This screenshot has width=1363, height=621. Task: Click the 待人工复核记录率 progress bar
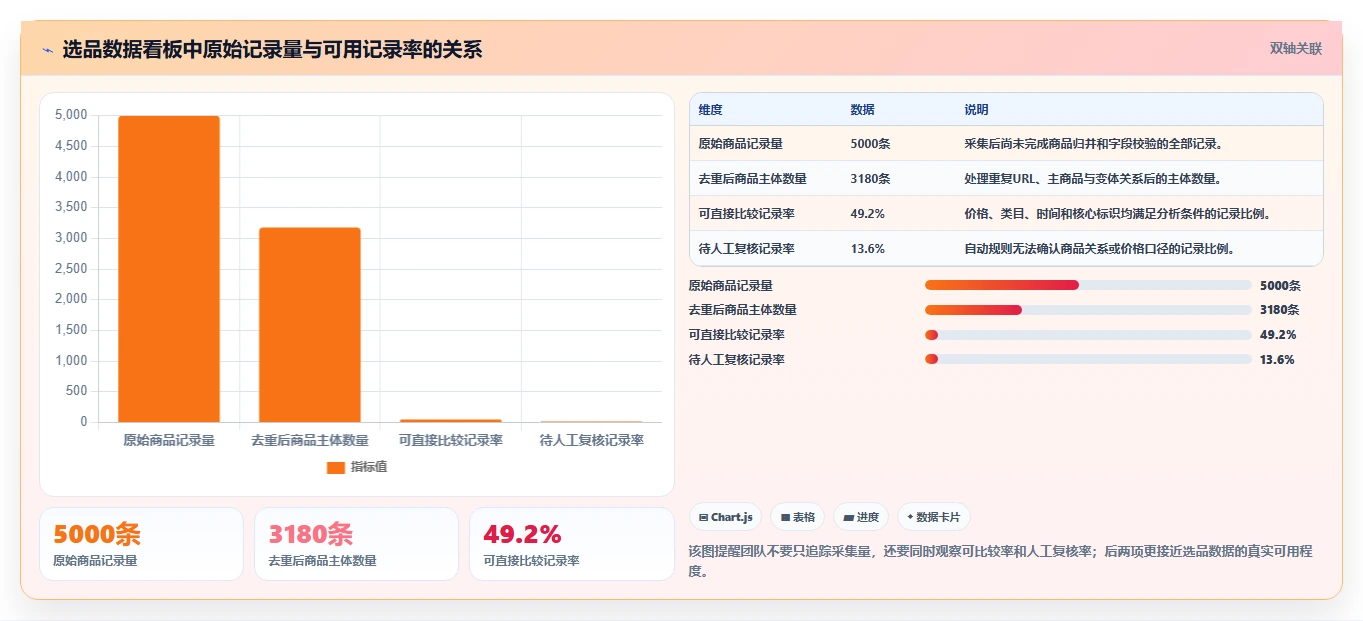[x=1088, y=359]
